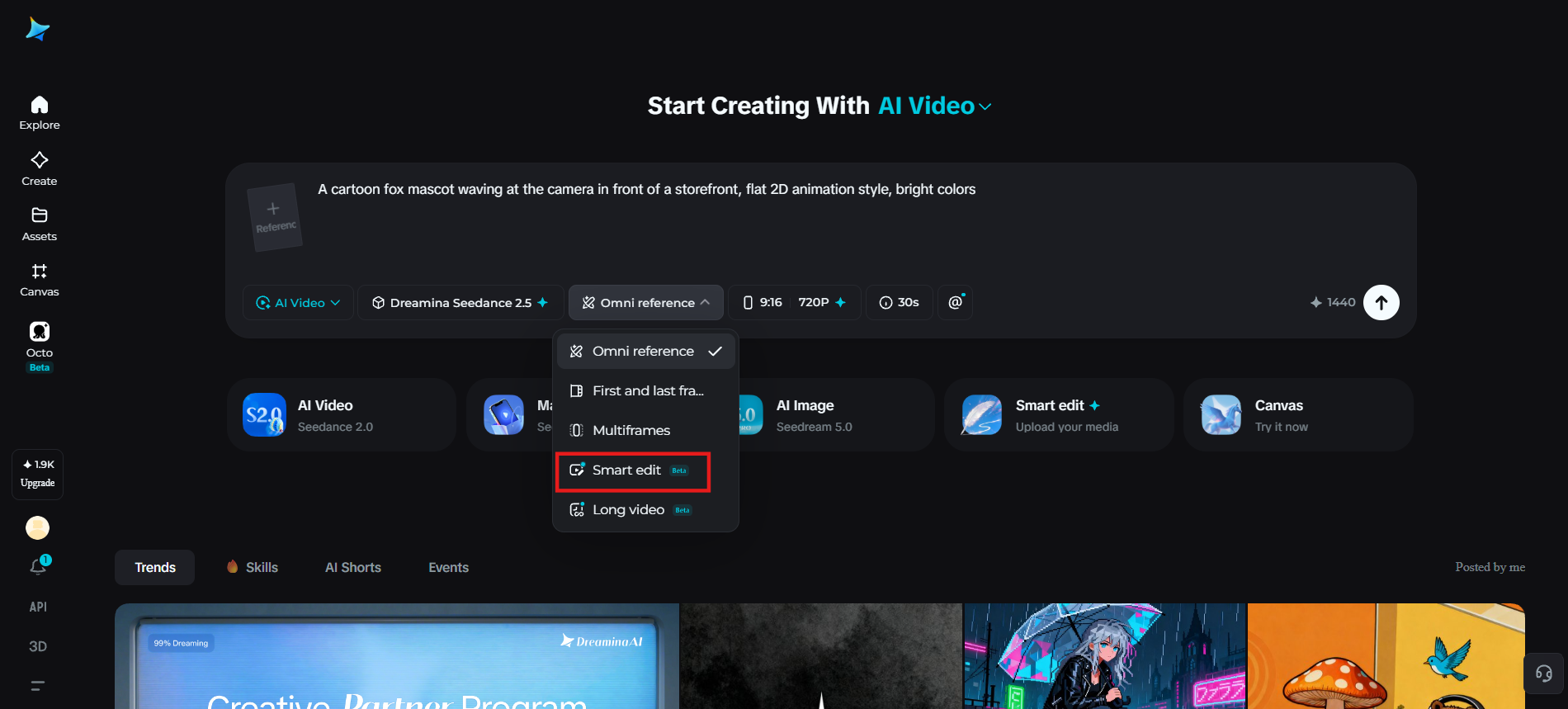Open the AI Video Seedance 2.0 card
This screenshot has width=1568, height=709.
(342, 415)
